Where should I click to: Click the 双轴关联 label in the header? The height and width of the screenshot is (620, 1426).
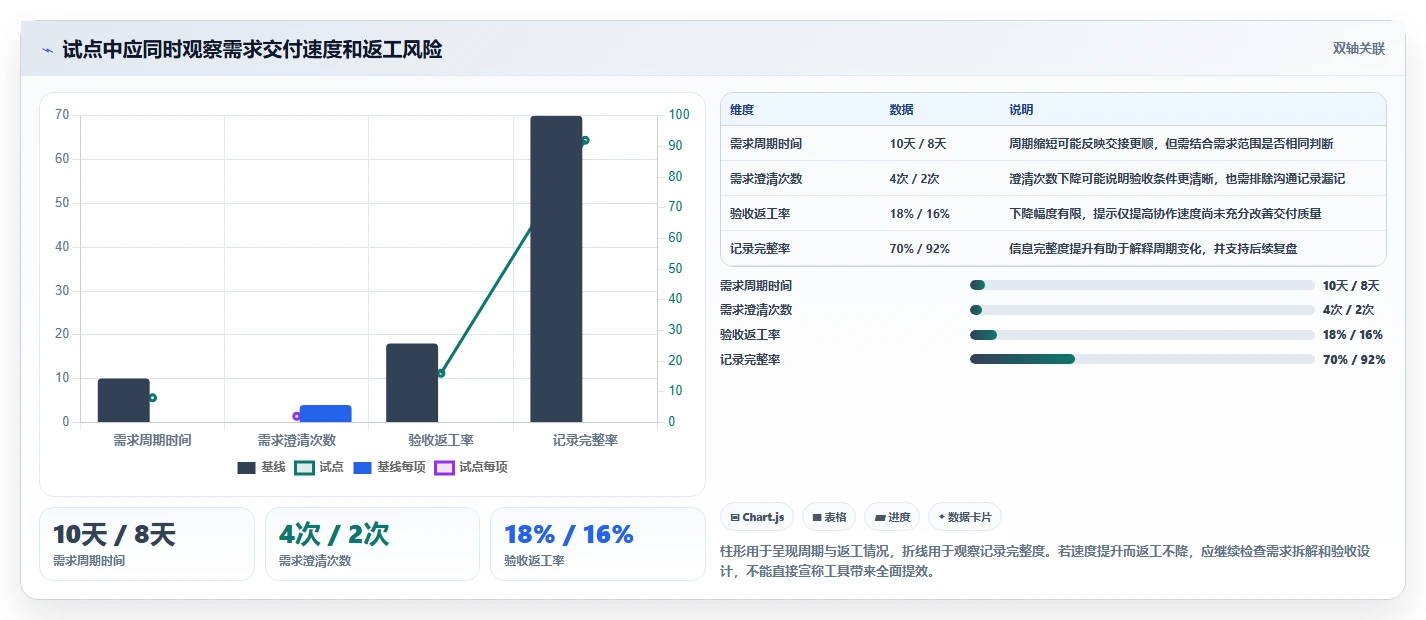1359,49
